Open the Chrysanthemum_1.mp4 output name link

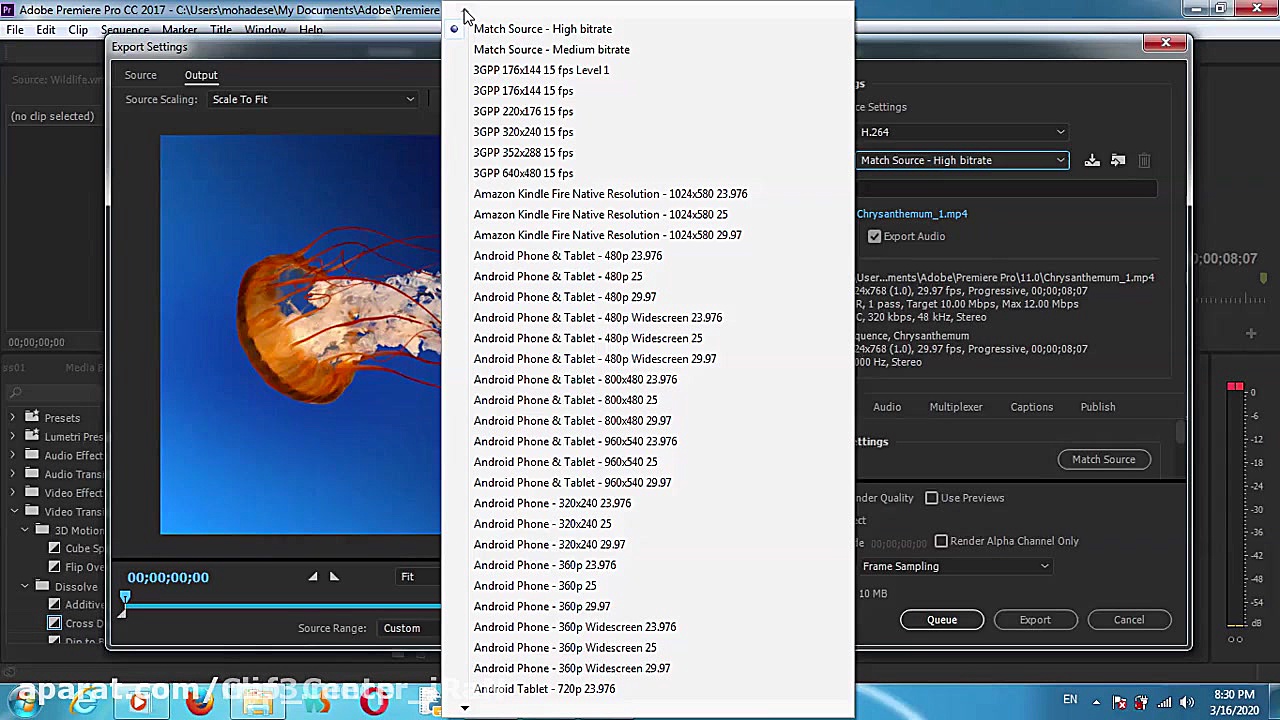[911, 214]
